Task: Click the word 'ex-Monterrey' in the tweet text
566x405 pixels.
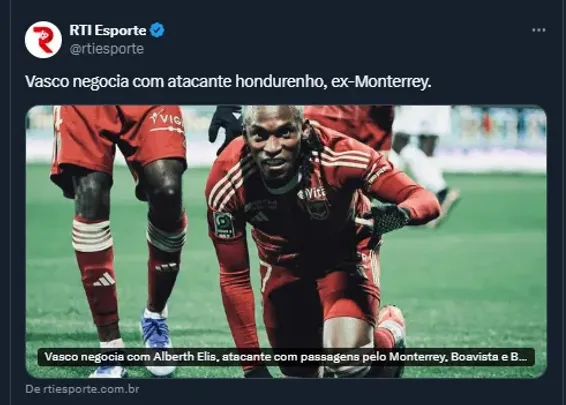Action: (381, 82)
